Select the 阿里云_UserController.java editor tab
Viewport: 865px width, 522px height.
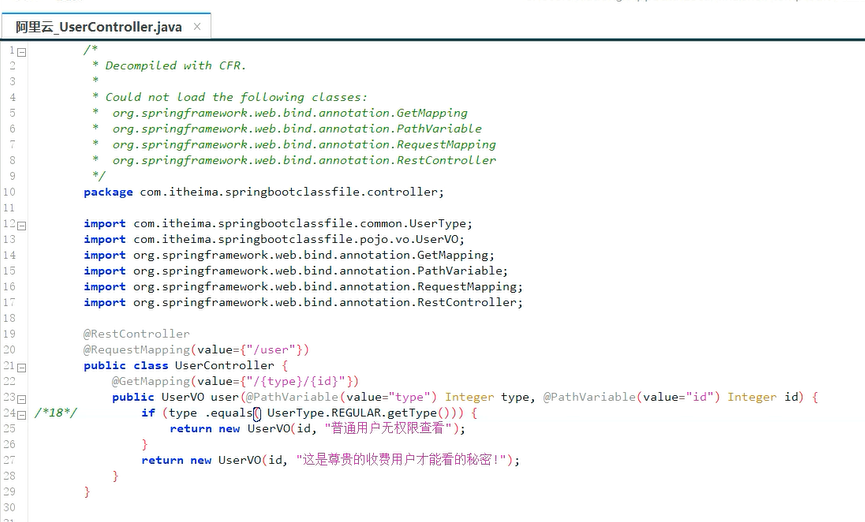[x=98, y=27]
